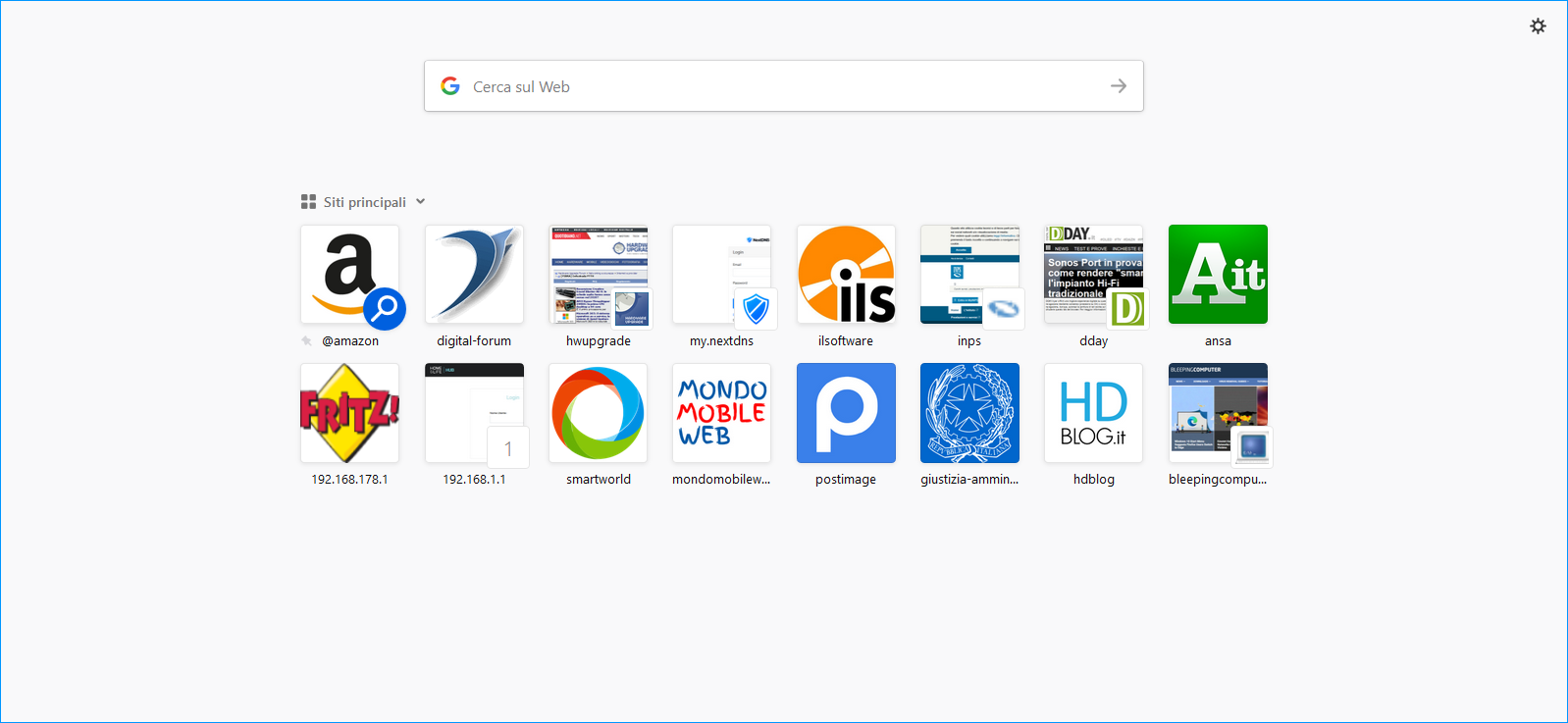Open the 192.168.1.1 router tile
Screen dimensions: 1568x723
point(474,413)
